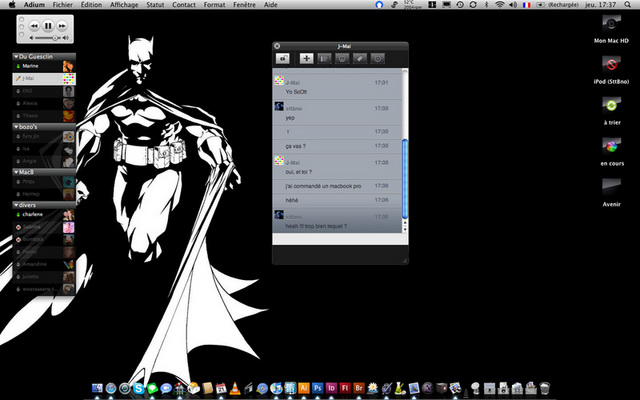
Task: Open Safari from the dock
Action: click(x=111, y=388)
